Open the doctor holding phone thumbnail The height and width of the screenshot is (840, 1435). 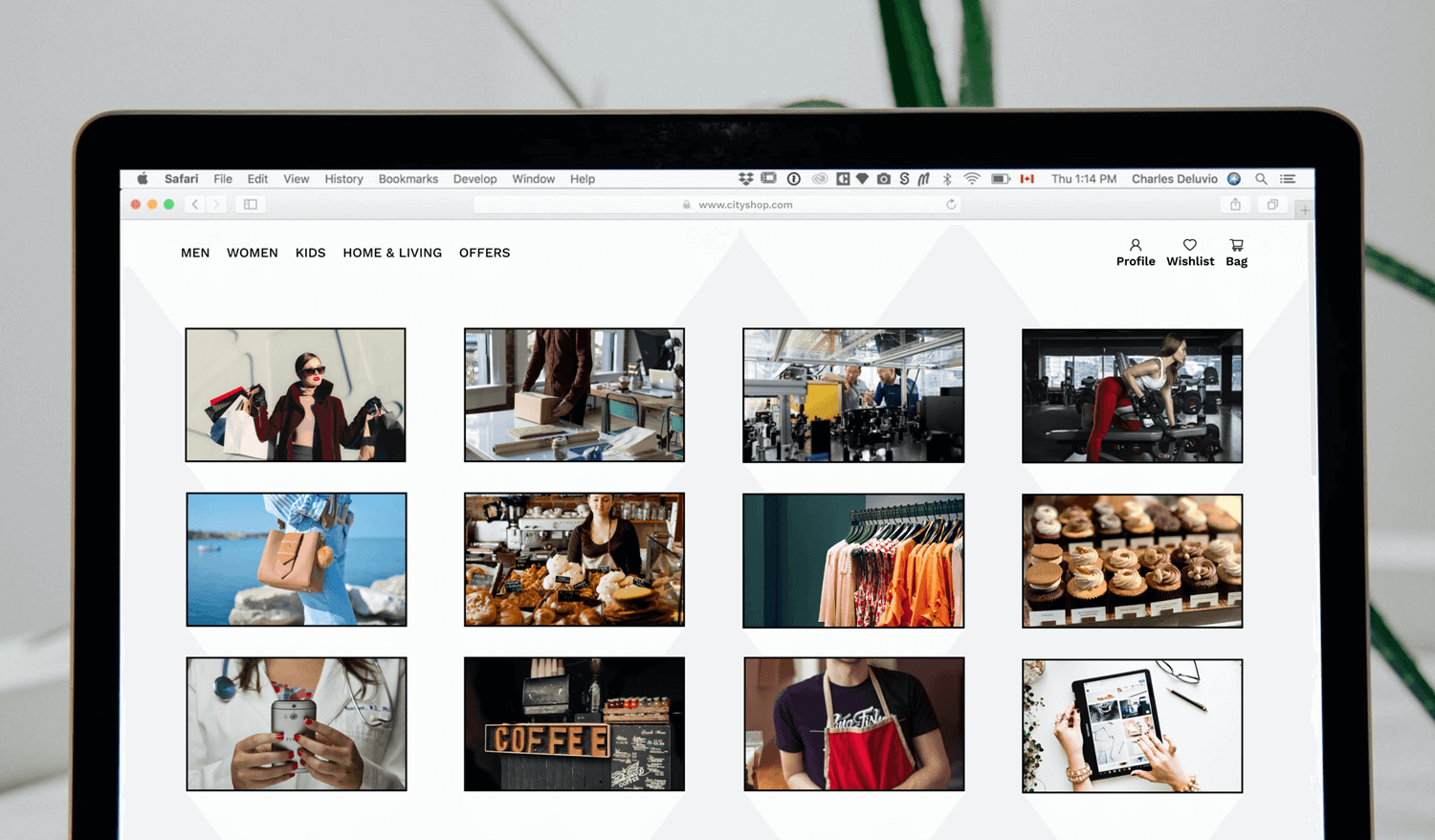[297, 724]
